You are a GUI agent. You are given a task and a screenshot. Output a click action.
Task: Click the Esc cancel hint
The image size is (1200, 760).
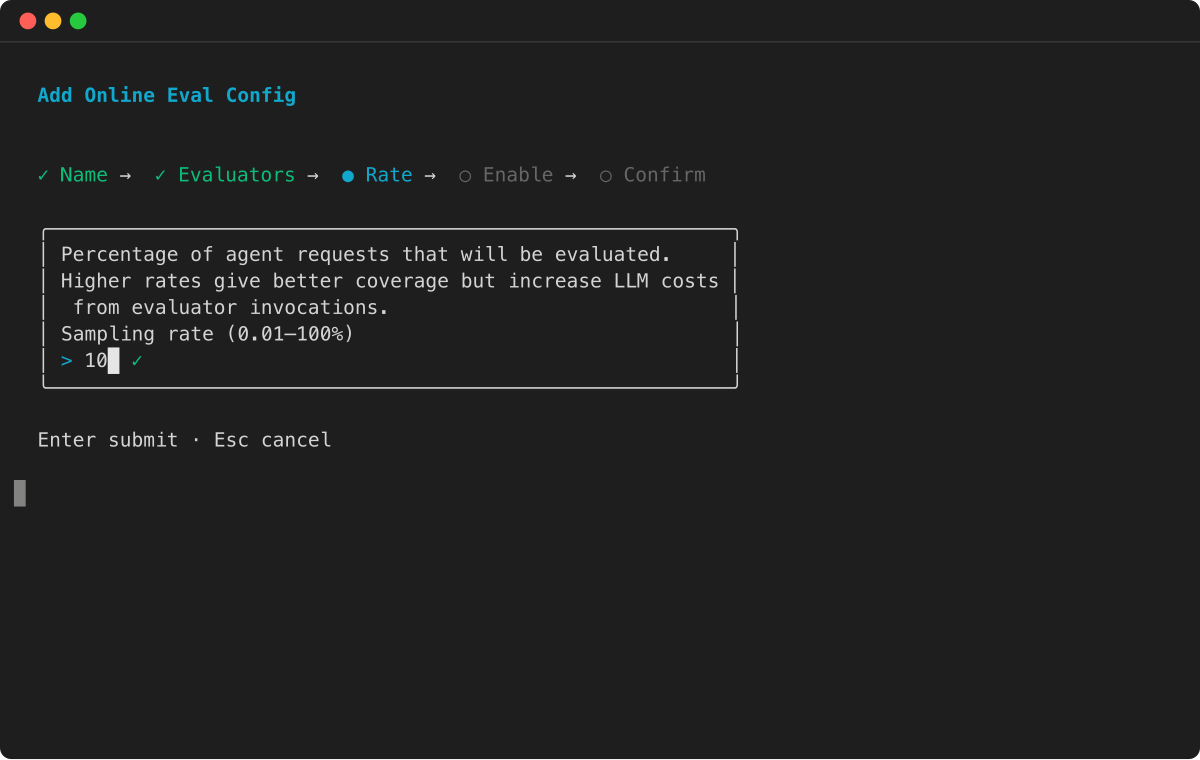(272, 440)
